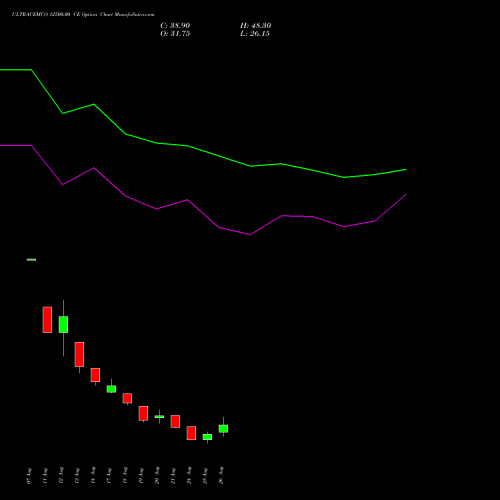Screen dimensions: 500x500
Task: Select the red candle for 14 Aug
Action: point(95,375)
